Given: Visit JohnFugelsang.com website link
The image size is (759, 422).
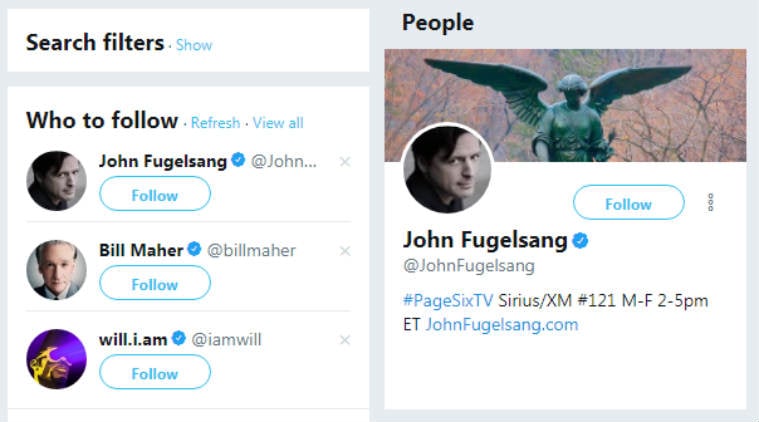Looking at the screenshot, I should (x=502, y=324).
